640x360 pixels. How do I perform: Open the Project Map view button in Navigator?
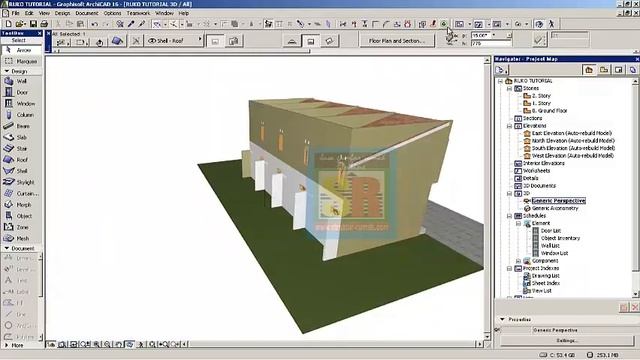pos(589,70)
